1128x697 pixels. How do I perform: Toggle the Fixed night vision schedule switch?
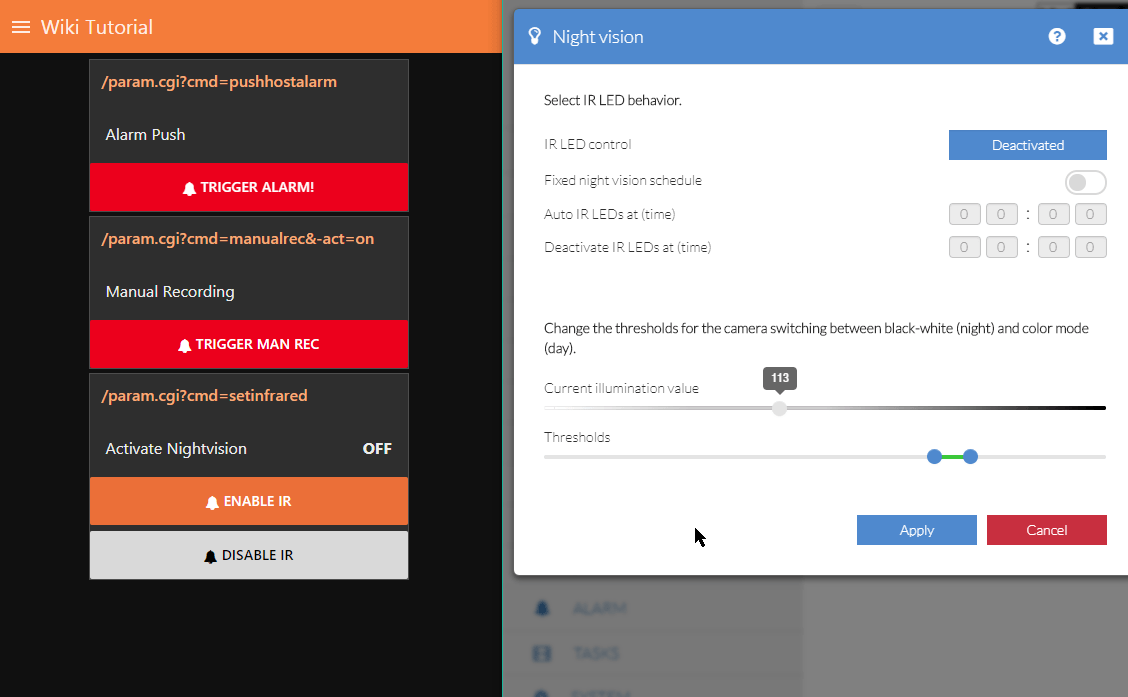pyautogui.click(x=1085, y=182)
